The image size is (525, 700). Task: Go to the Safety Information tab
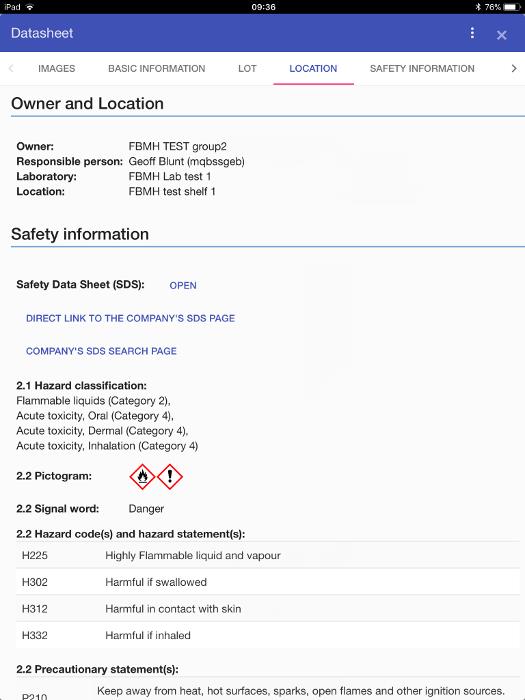tap(422, 68)
